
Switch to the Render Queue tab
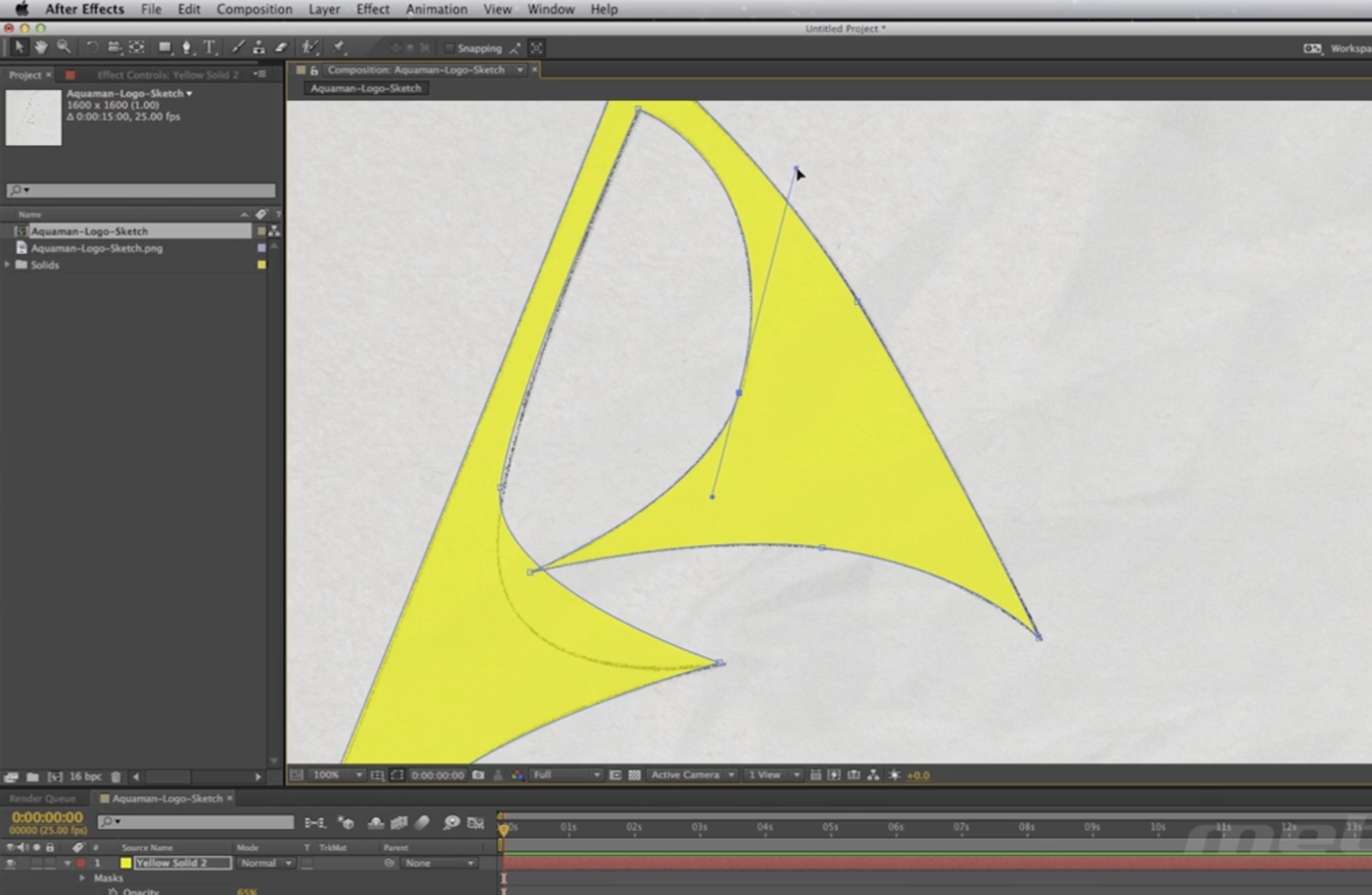click(x=42, y=798)
